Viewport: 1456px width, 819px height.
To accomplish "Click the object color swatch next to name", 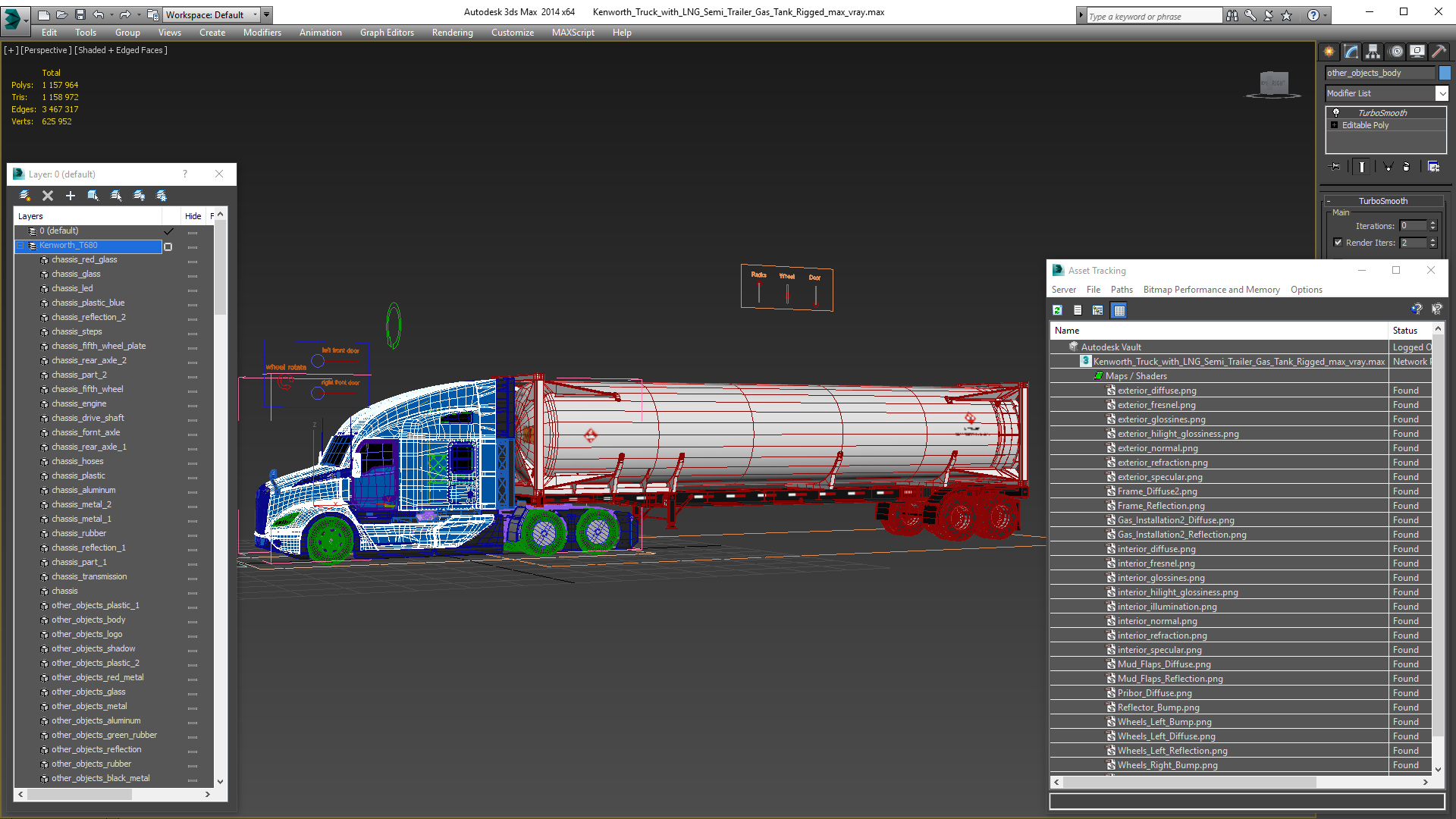I will click(x=1445, y=73).
